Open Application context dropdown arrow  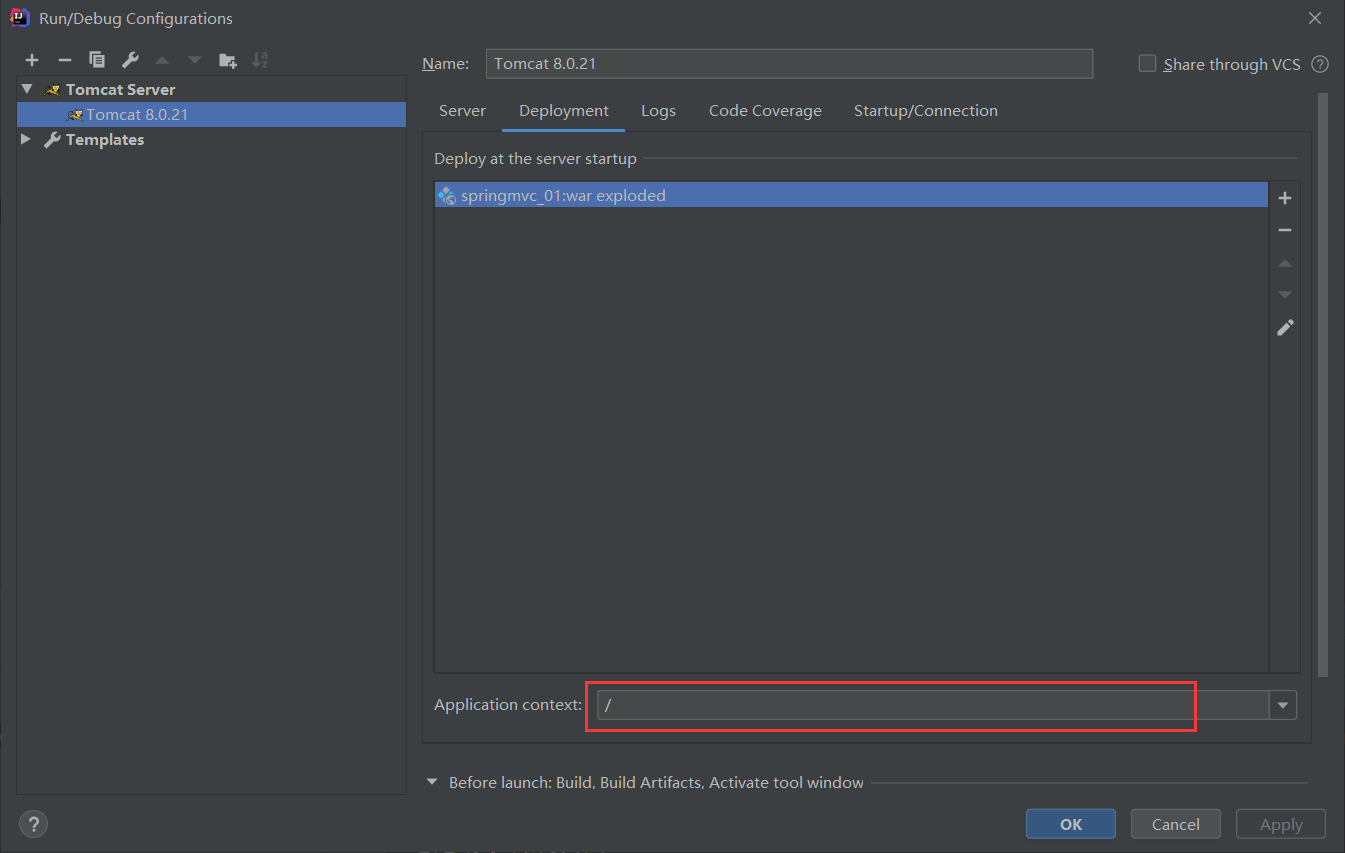[1283, 705]
